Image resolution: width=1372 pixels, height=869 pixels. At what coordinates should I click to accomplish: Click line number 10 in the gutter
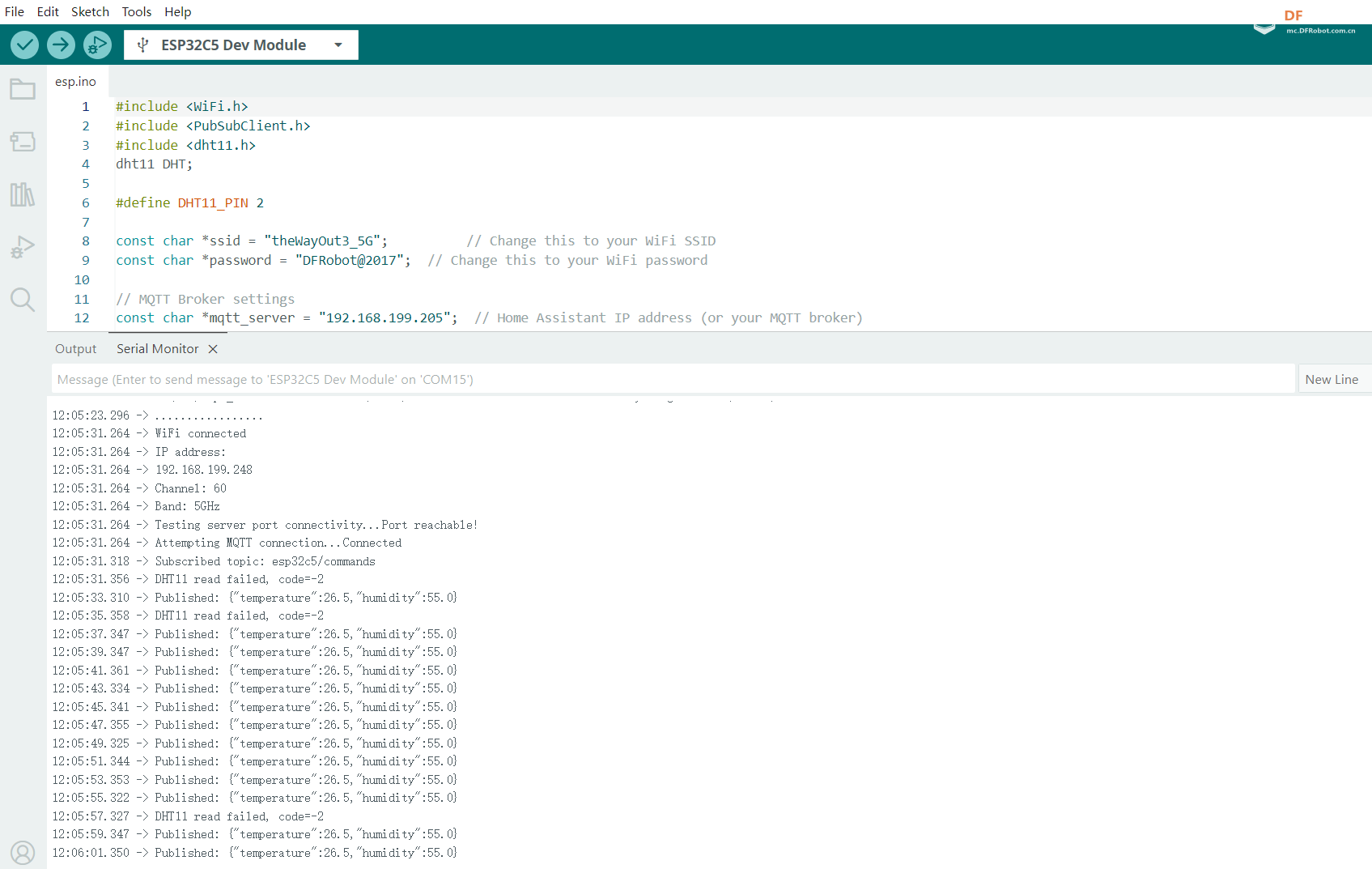[82, 280]
